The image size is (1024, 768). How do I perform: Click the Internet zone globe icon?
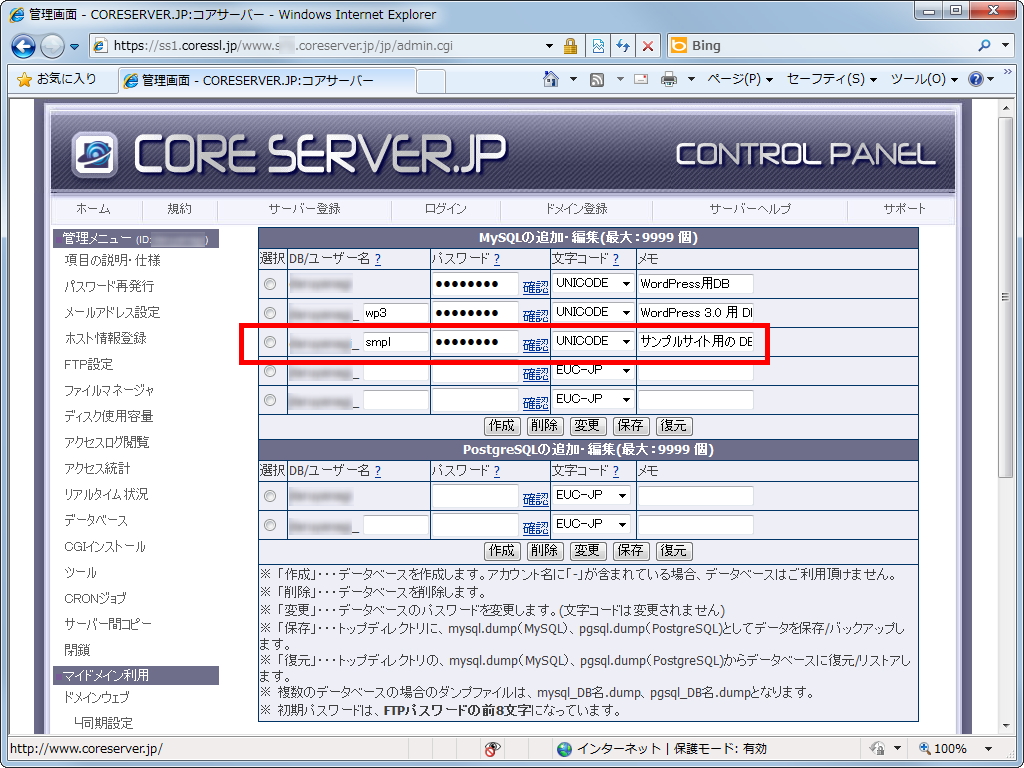(564, 748)
